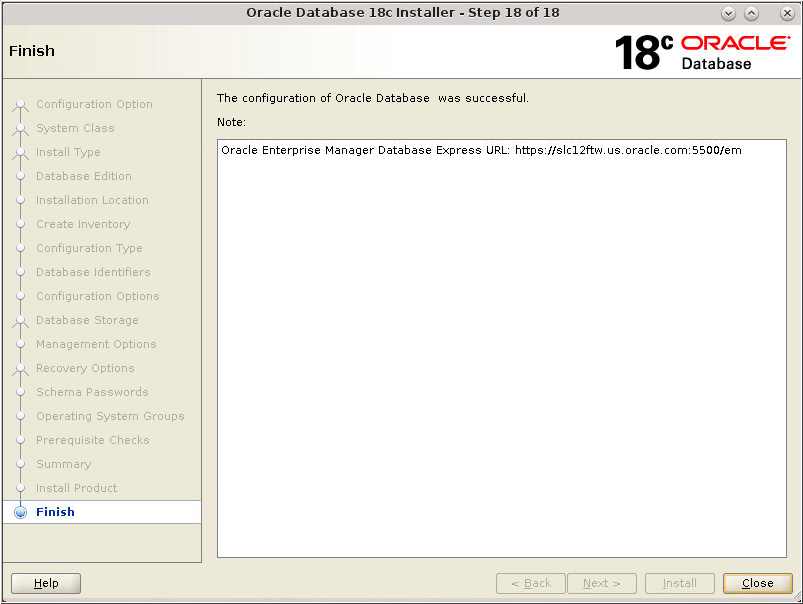Click the blue Finish step bullet icon
This screenshot has width=803, height=604.
pyautogui.click(x=20, y=512)
